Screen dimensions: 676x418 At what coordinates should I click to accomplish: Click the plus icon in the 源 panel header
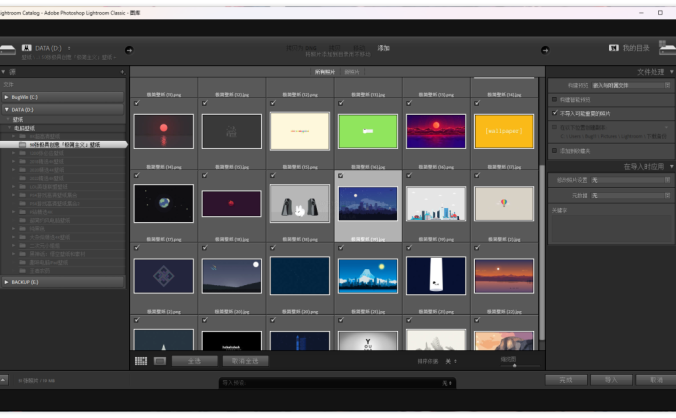click(122, 72)
